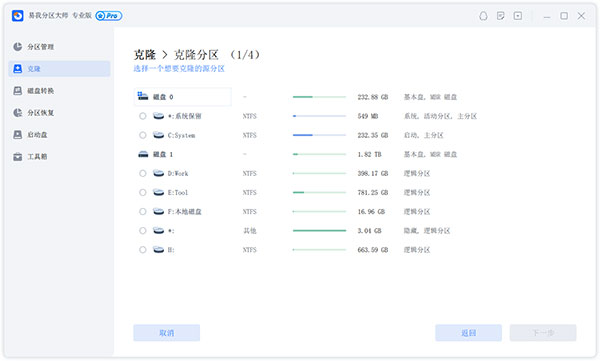Screen dimensions: 600x361
Task: Click the E:Tool usage bar
Action: [x=319, y=192]
